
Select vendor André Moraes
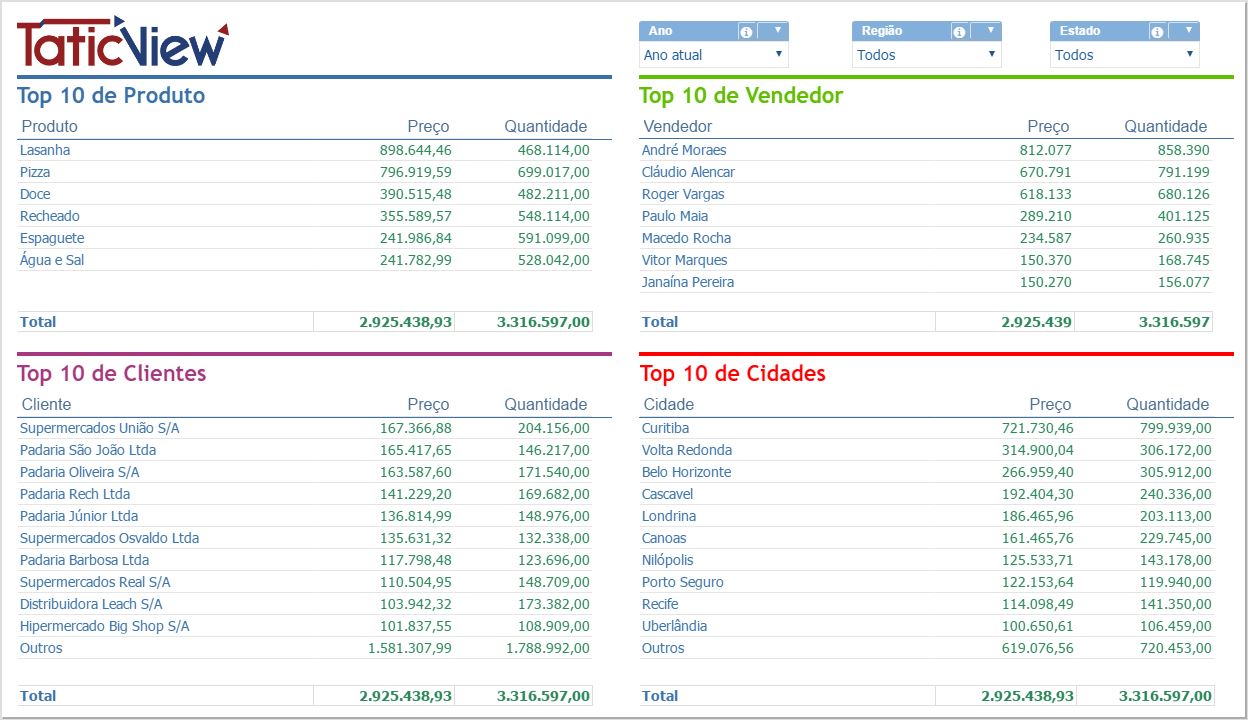[x=684, y=150]
